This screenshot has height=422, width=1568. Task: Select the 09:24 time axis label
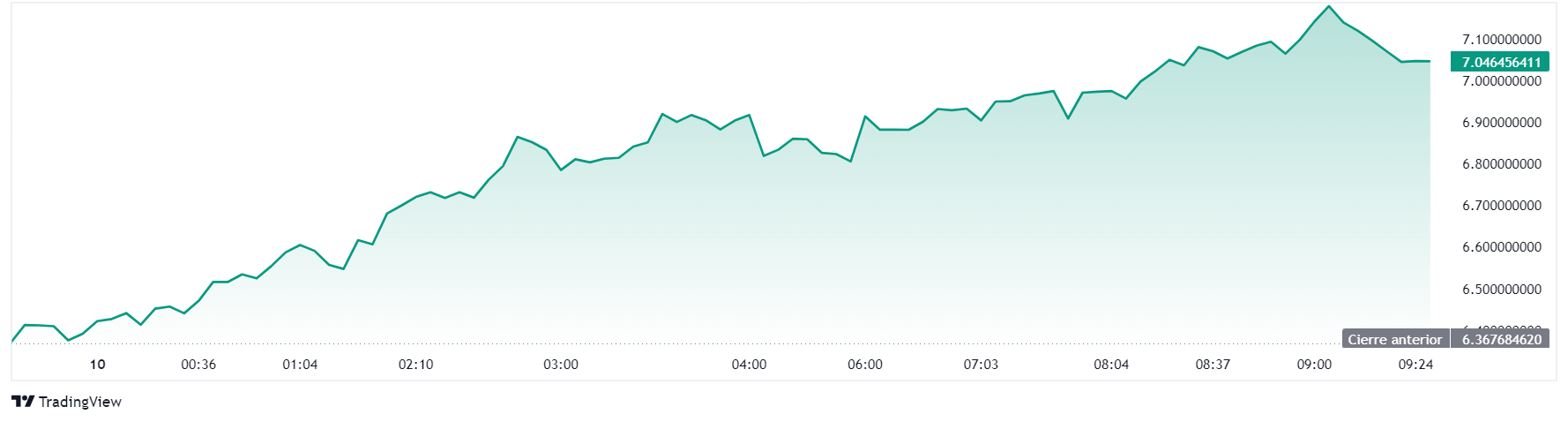point(1415,365)
